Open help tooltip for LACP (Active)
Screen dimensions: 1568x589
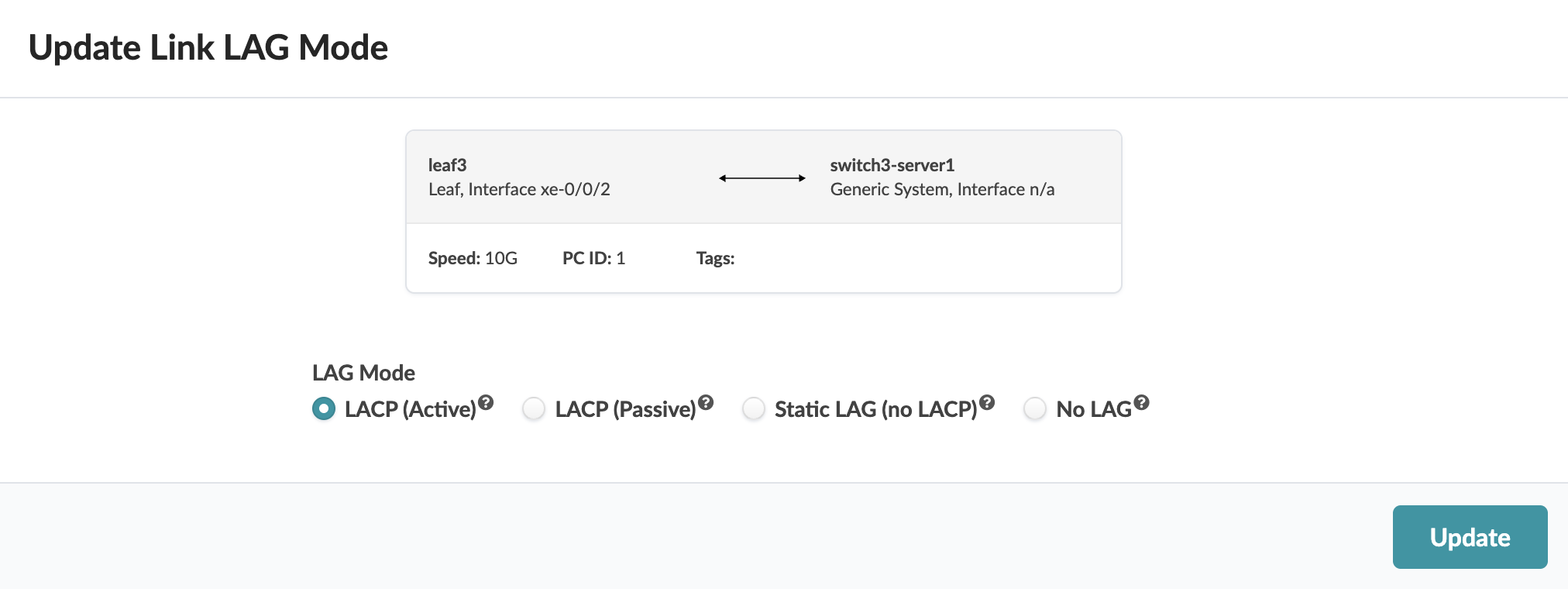click(486, 402)
